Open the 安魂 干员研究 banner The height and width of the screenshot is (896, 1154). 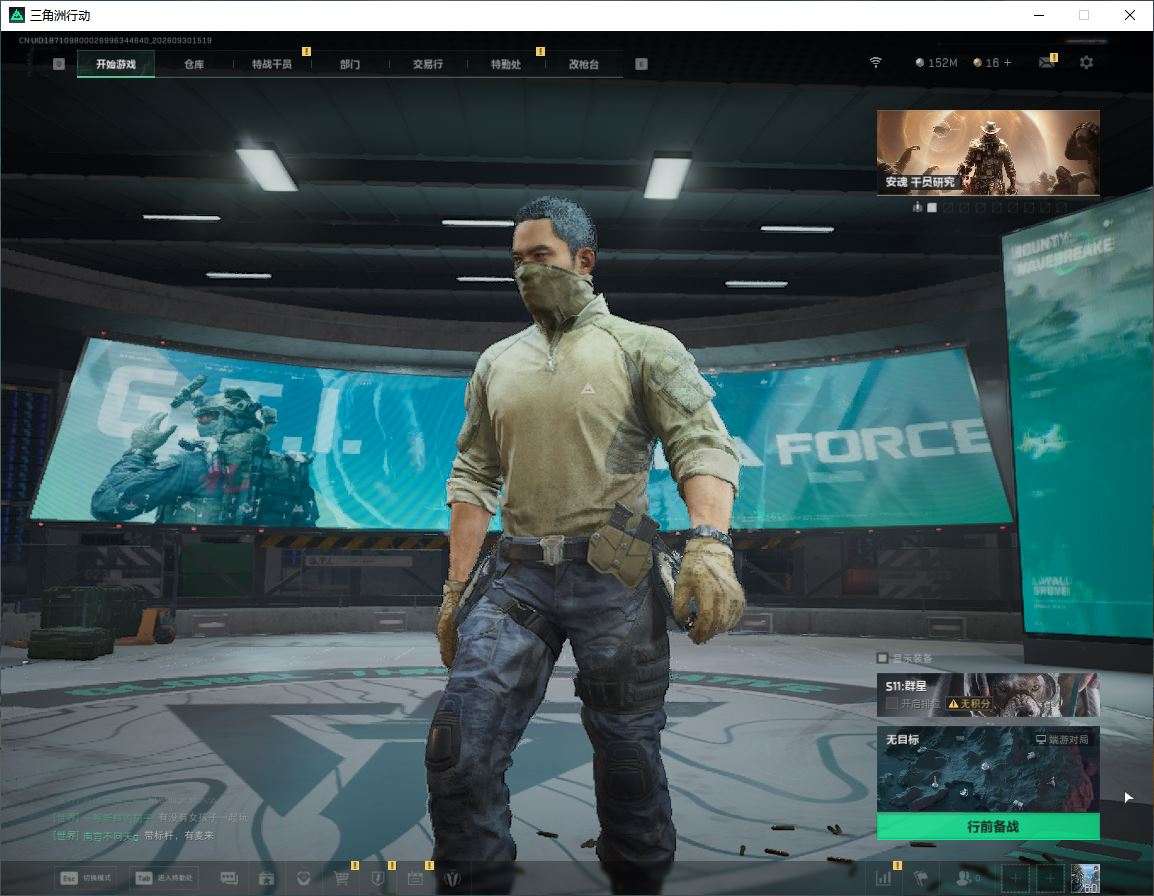point(988,152)
